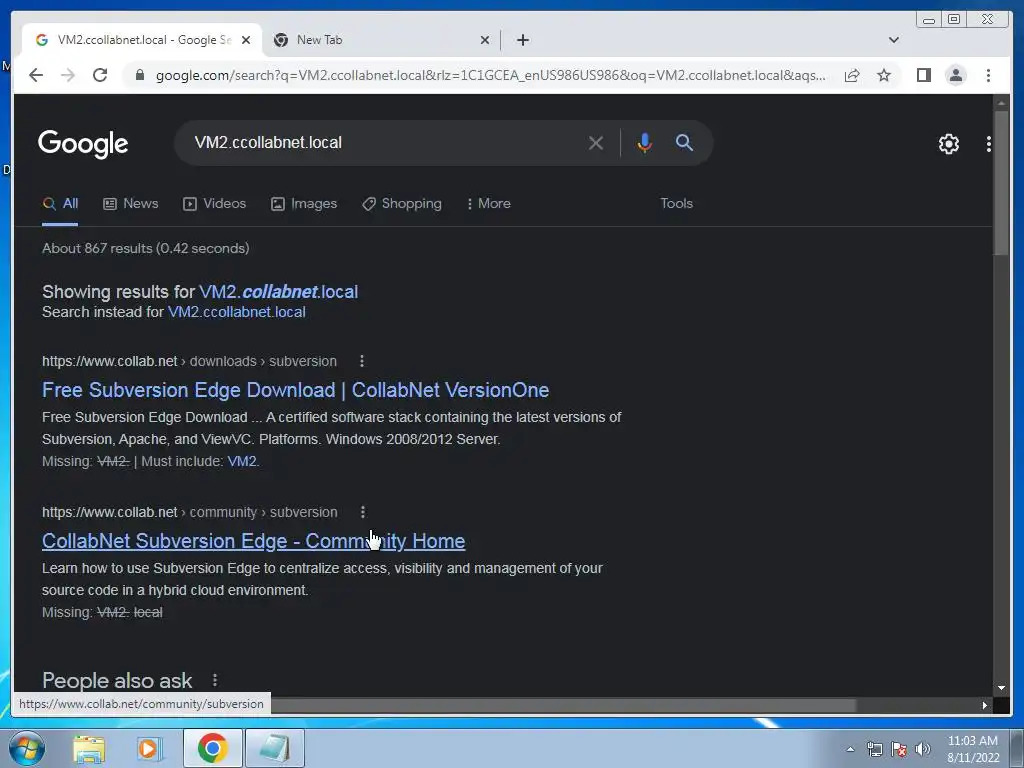Image resolution: width=1024 pixels, height=768 pixels.
Task: Open the notepad-like taskbar app
Action: coord(274,748)
